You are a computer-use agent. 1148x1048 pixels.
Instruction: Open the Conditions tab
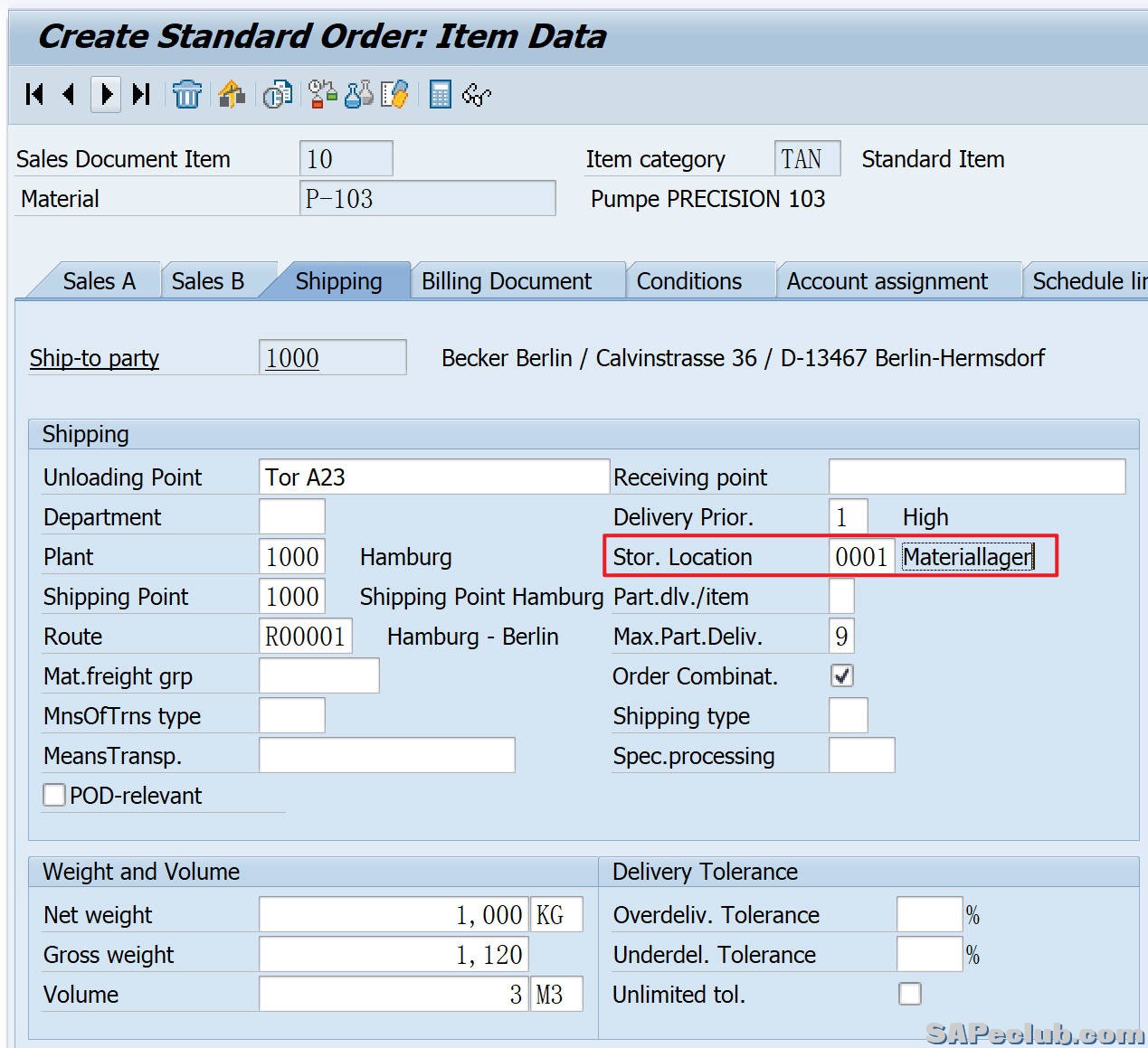[688, 281]
